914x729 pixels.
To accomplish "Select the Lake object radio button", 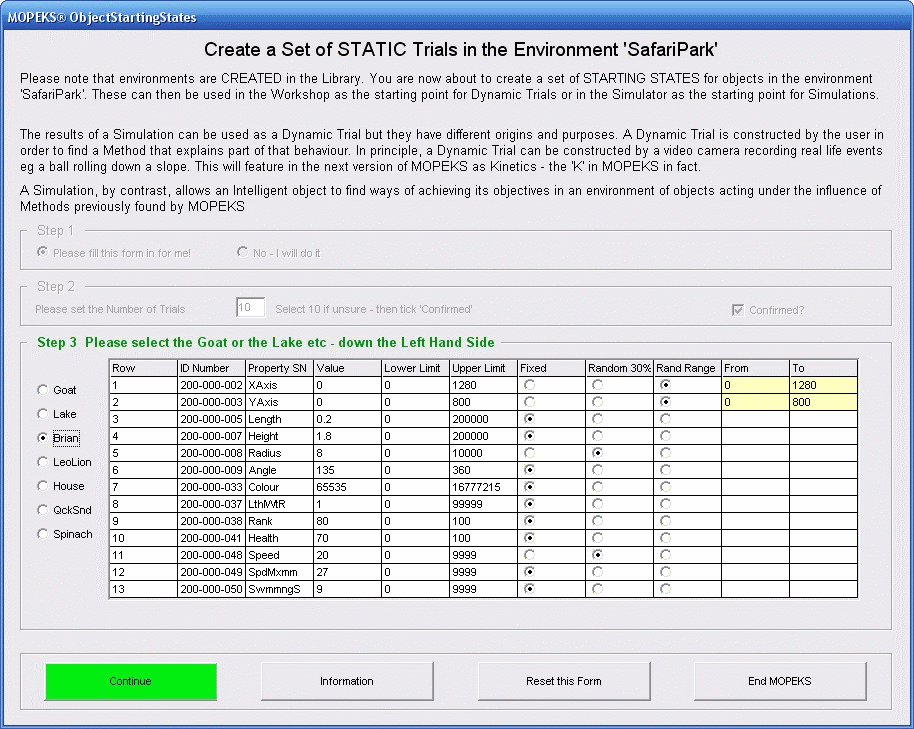I will (x=43, y=414).
